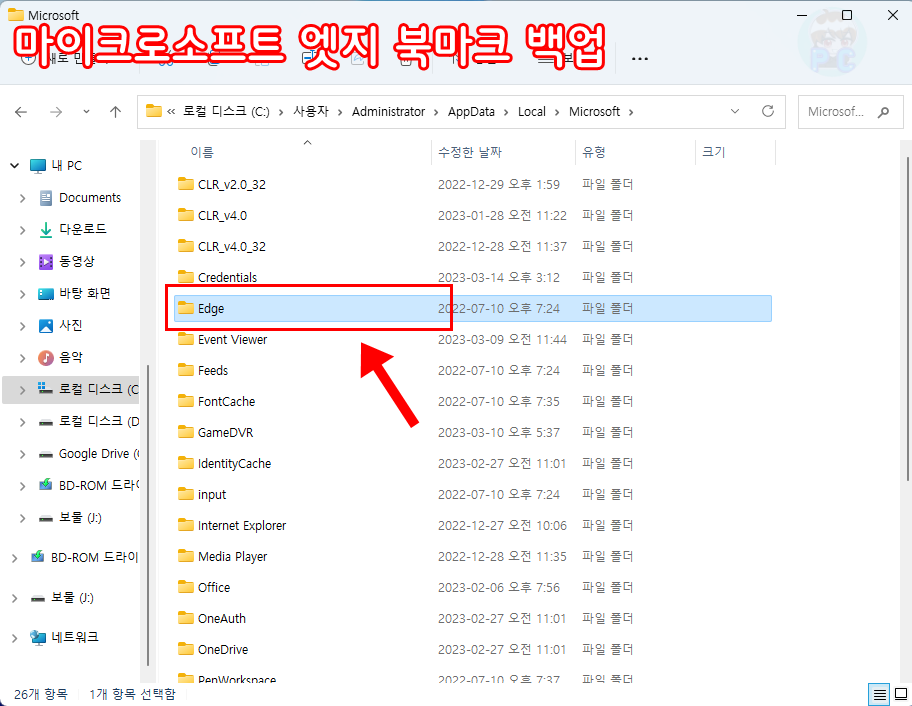The image size is (912, 706).
Task: Select 다운로드 in the navigation pane
Action: 83,229
